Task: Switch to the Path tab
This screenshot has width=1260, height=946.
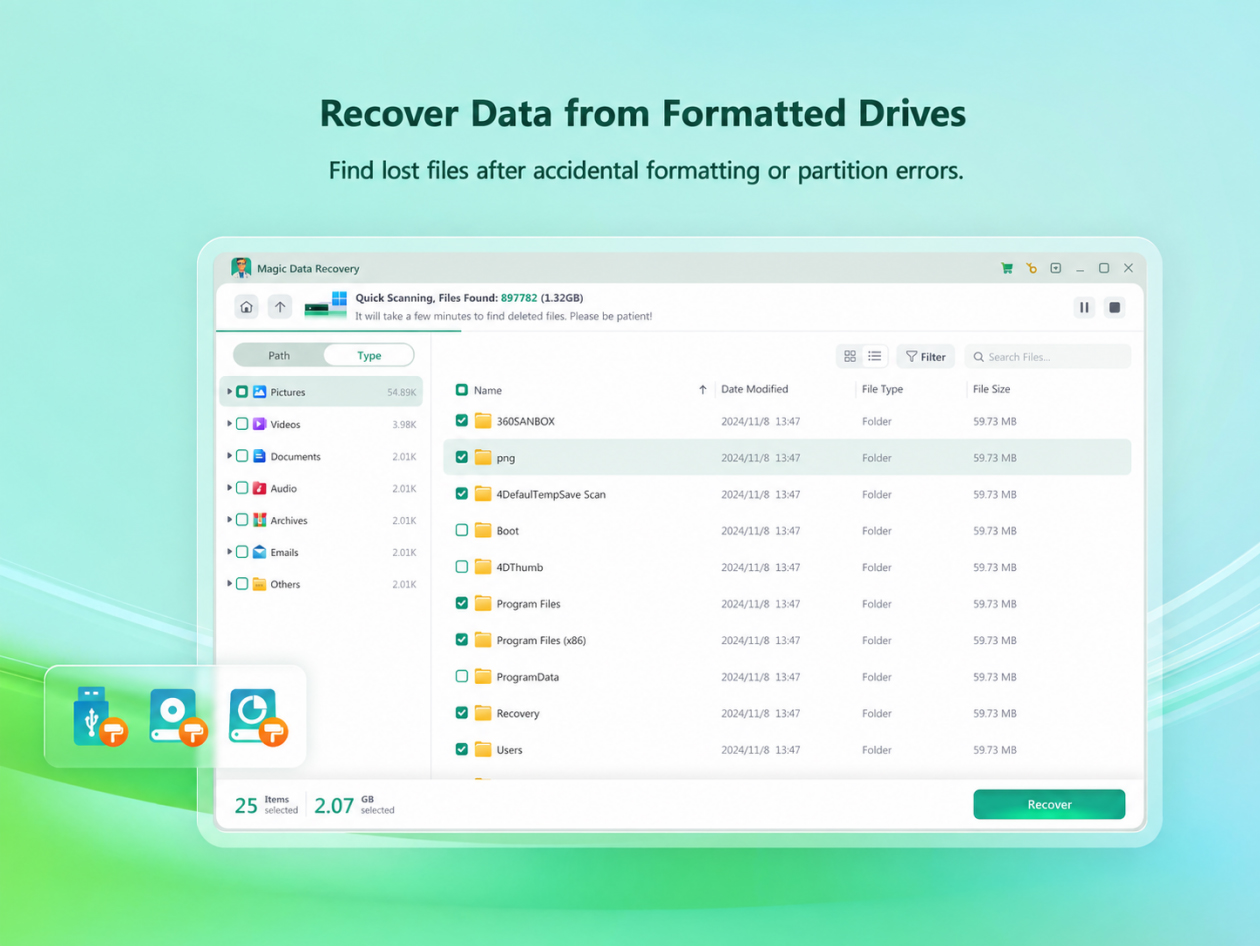Action: [279, 355]
